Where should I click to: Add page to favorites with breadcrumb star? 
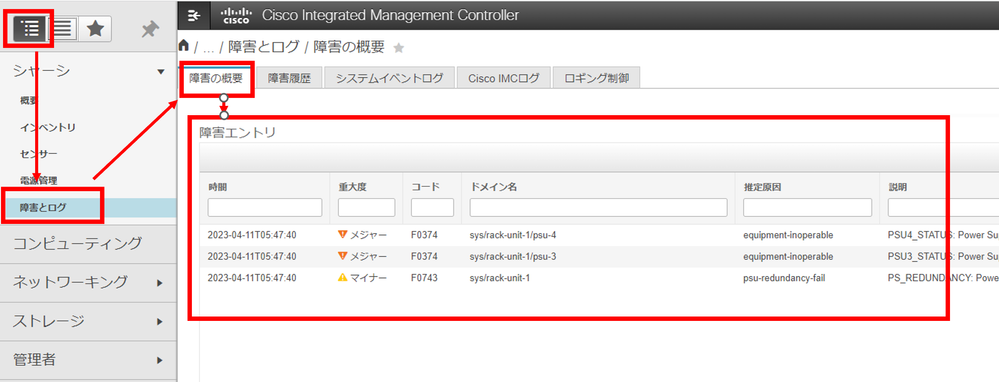pyautogui.click(x=399, y=48)
